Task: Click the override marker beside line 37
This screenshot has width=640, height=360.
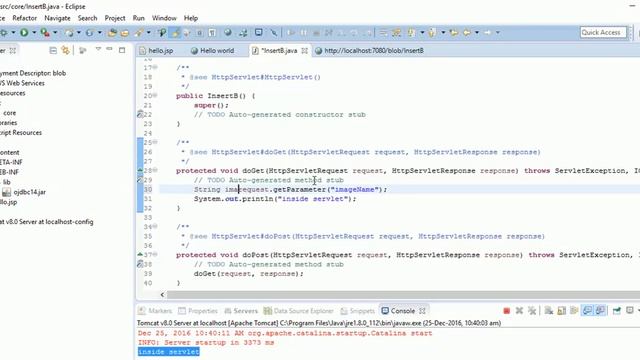Action: click(140, 254)
